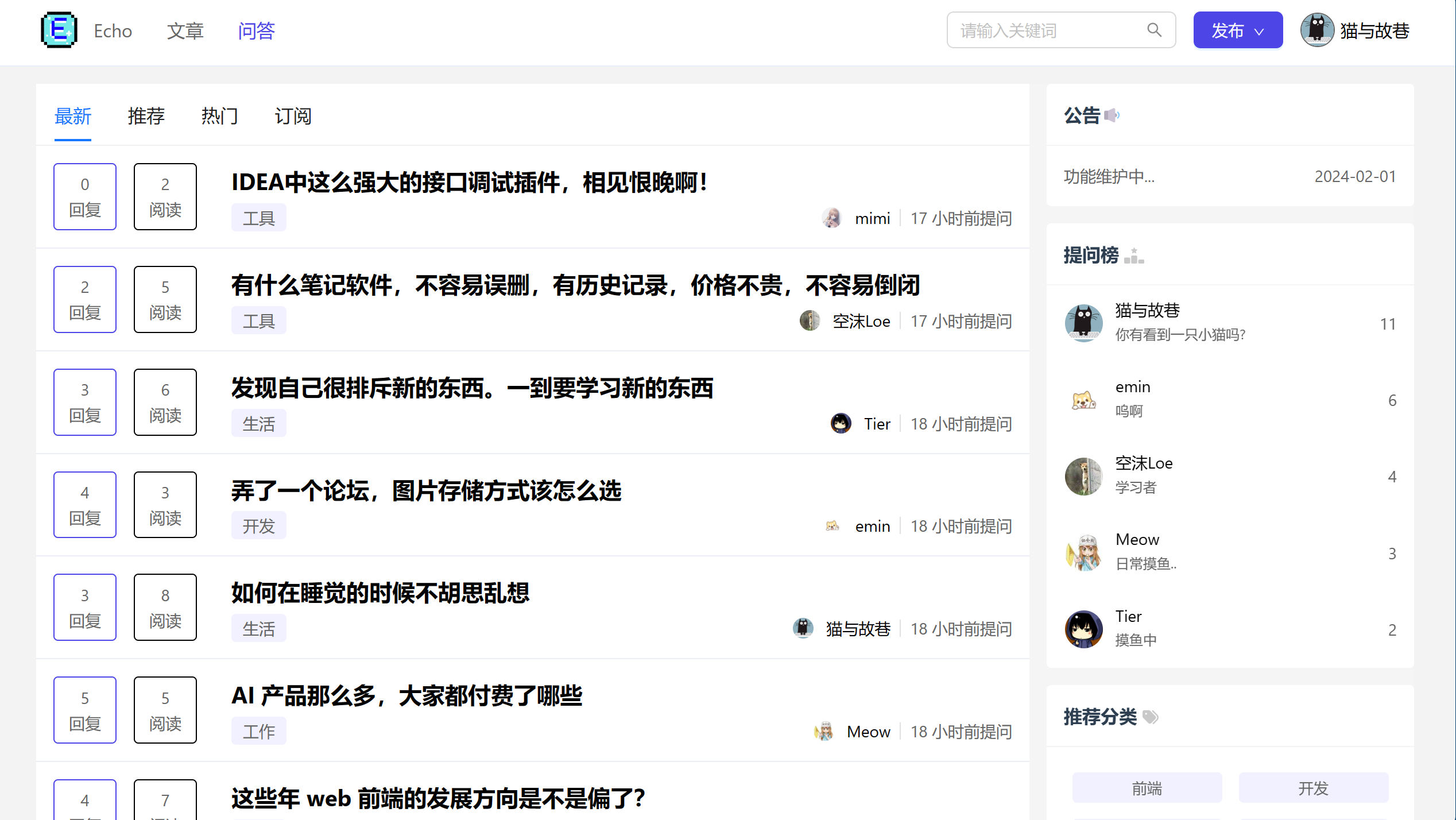This screenshot has height=820, width=1456.
Task: Click the Echo pixel logo icon
Action: tap(59, 30)
